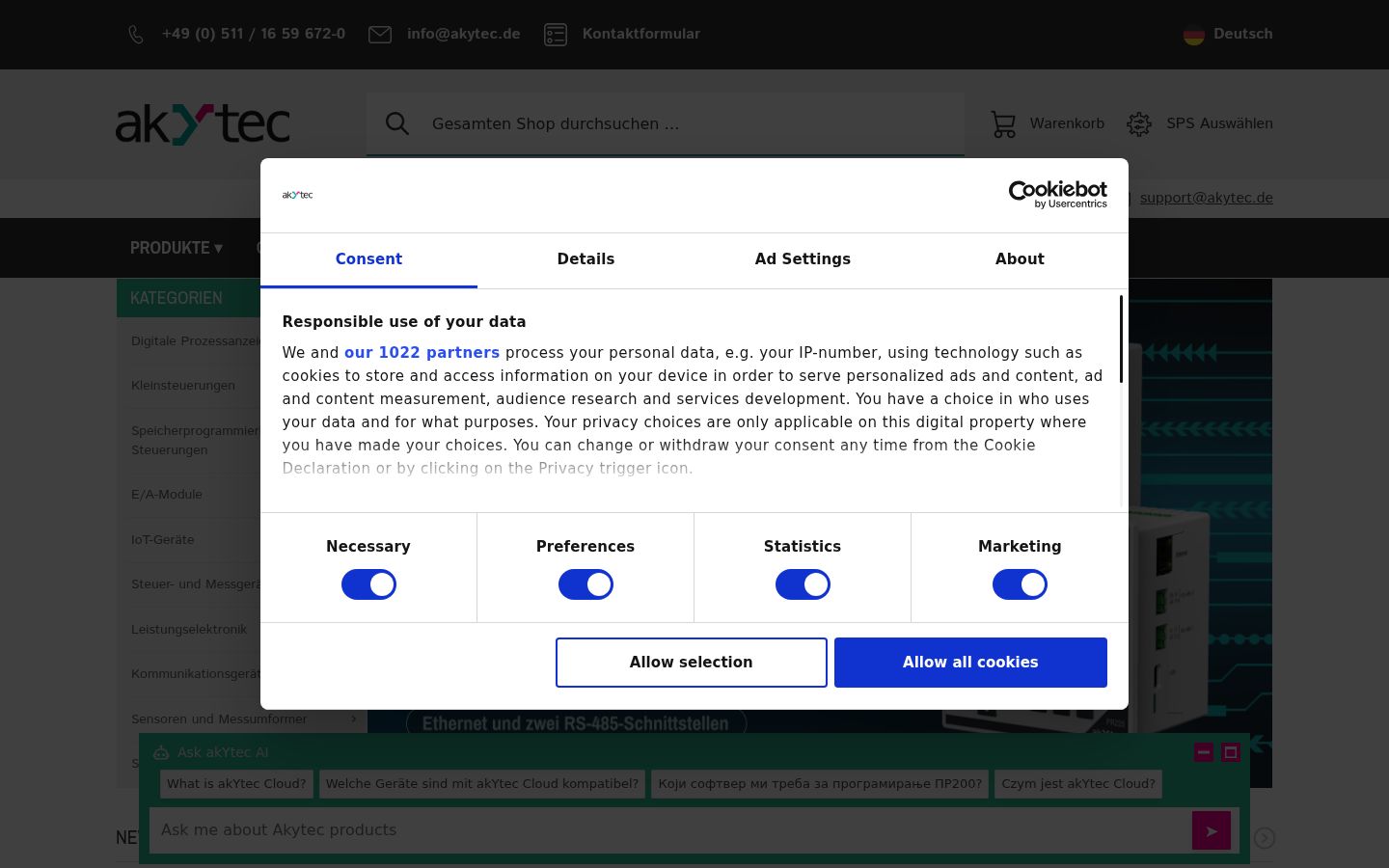The image size is (1389, 868).
Task: Open the our 1022 partners link
Action: pyautogui.click(x=422, y=353)
